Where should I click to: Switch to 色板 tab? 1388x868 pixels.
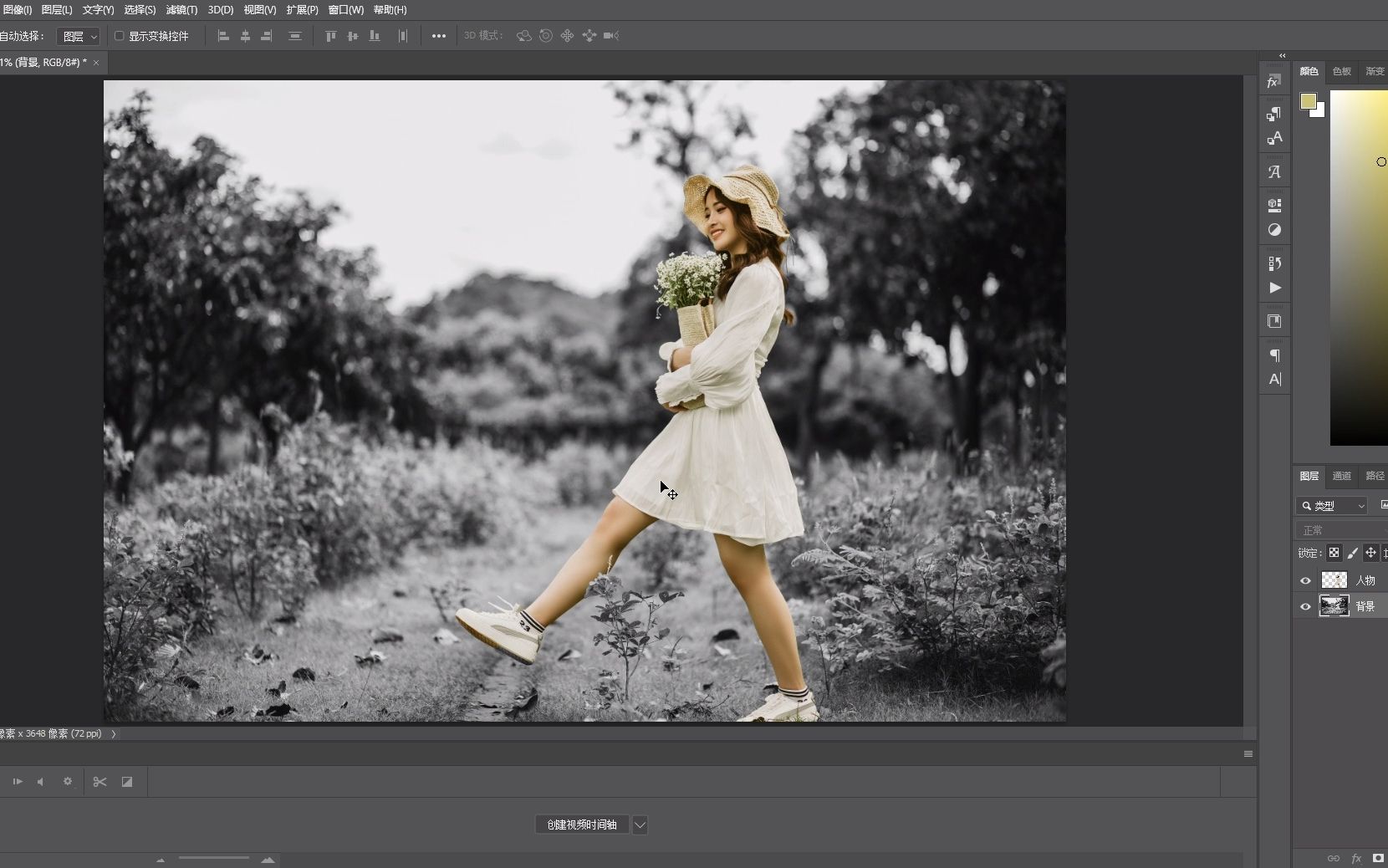pos(1342,72)
